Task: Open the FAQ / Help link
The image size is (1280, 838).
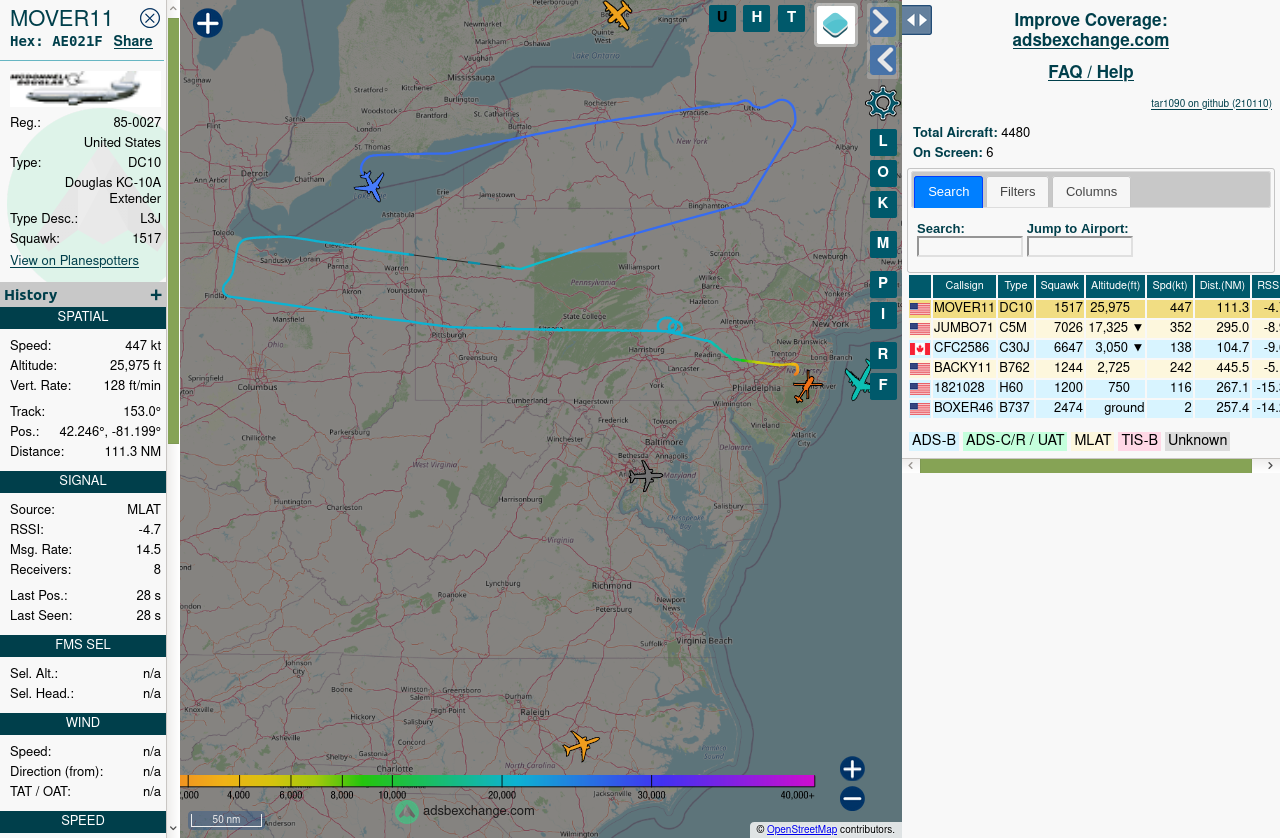Action: tap(1090, 72)
